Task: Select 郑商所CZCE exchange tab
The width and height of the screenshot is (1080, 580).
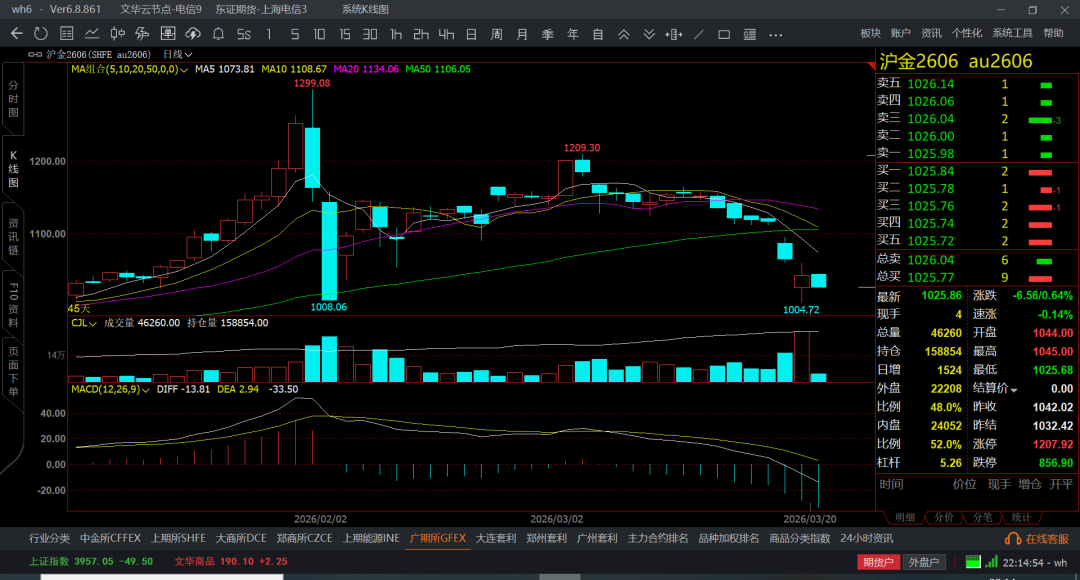Action: [304, 538]
